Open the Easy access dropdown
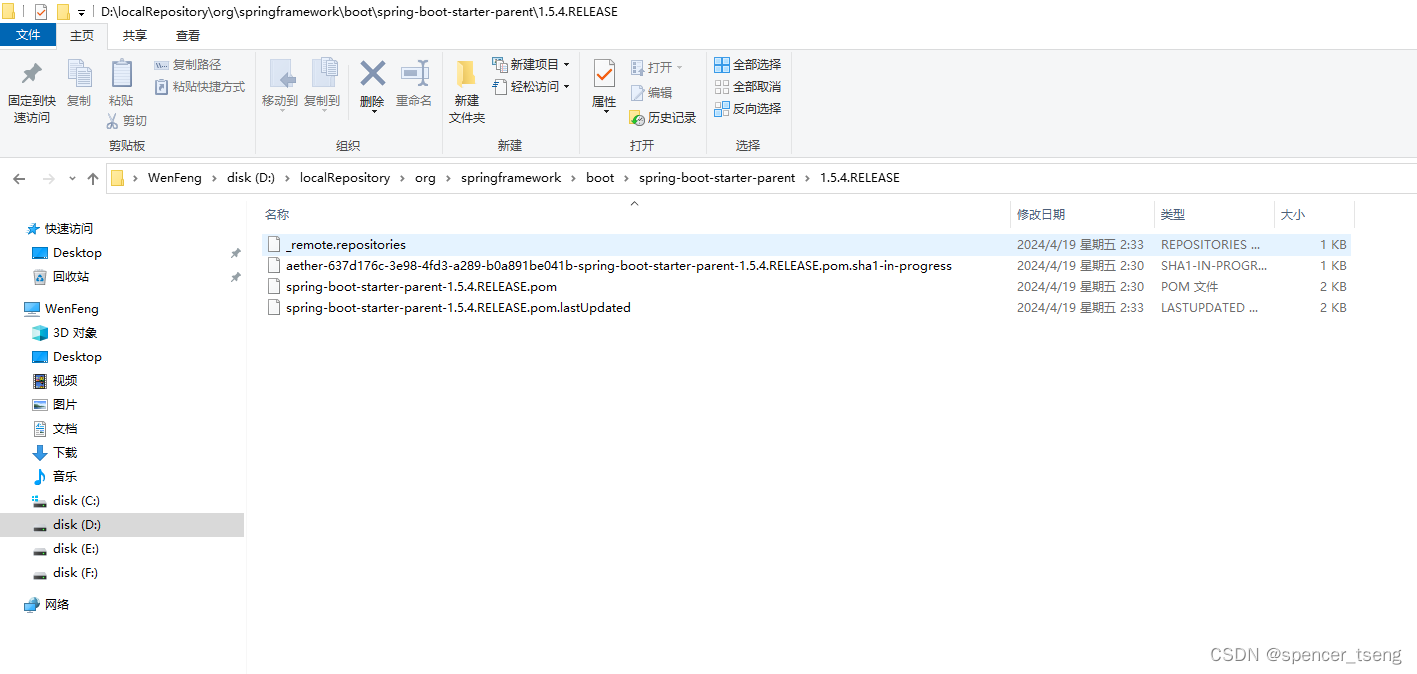The image size is (1417, 674). point(531,87)
